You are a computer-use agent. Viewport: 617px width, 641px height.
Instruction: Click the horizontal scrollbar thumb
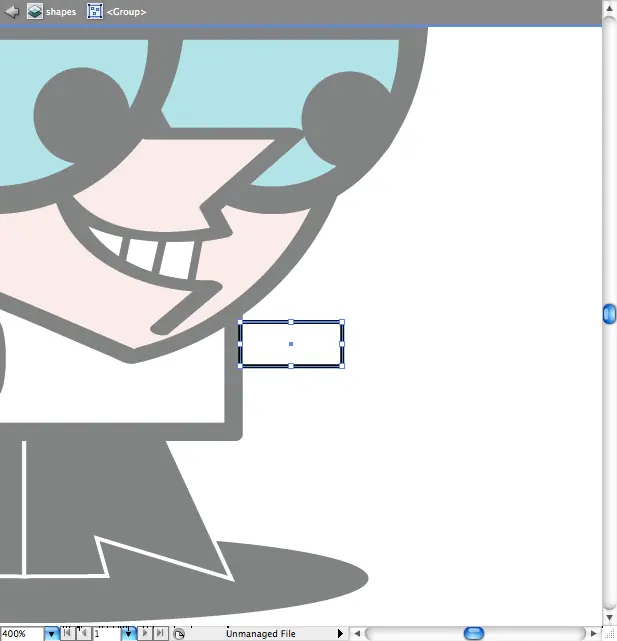pyautogui.click(x=474, y=634)
